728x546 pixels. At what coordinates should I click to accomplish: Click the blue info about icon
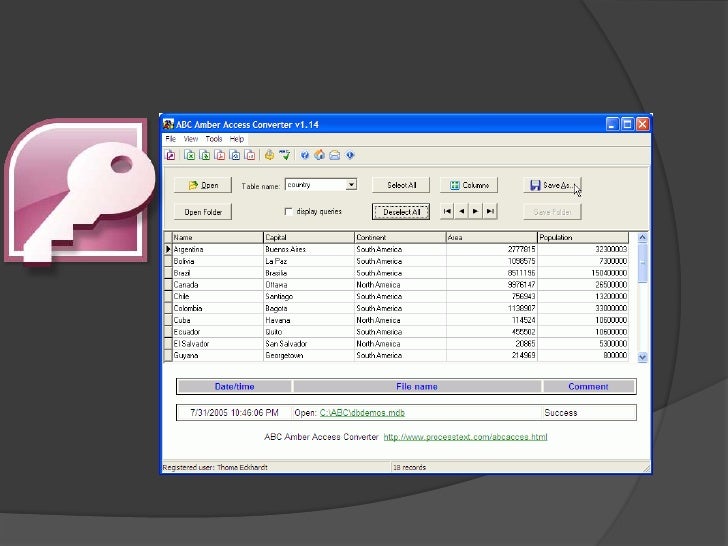pos(350,155)
